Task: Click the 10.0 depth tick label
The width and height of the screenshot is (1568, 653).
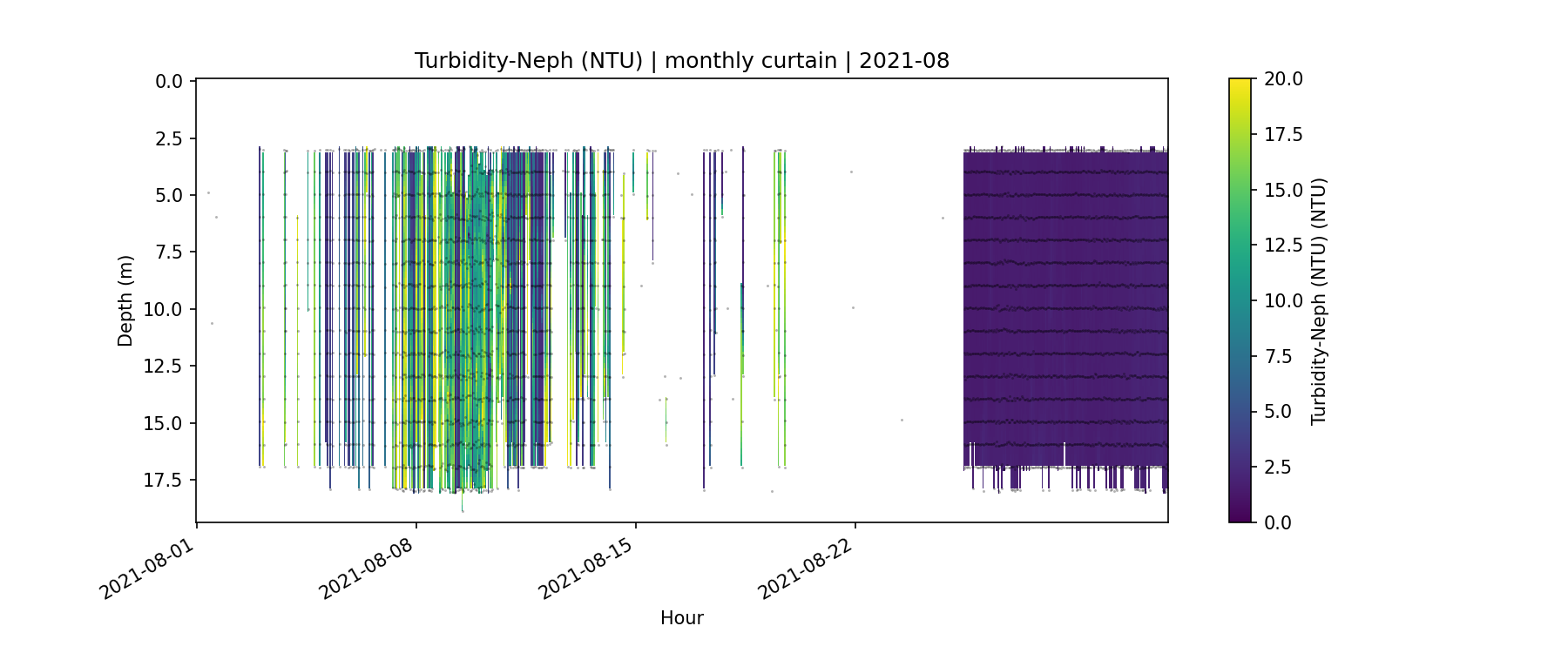Action: (164, 309)
